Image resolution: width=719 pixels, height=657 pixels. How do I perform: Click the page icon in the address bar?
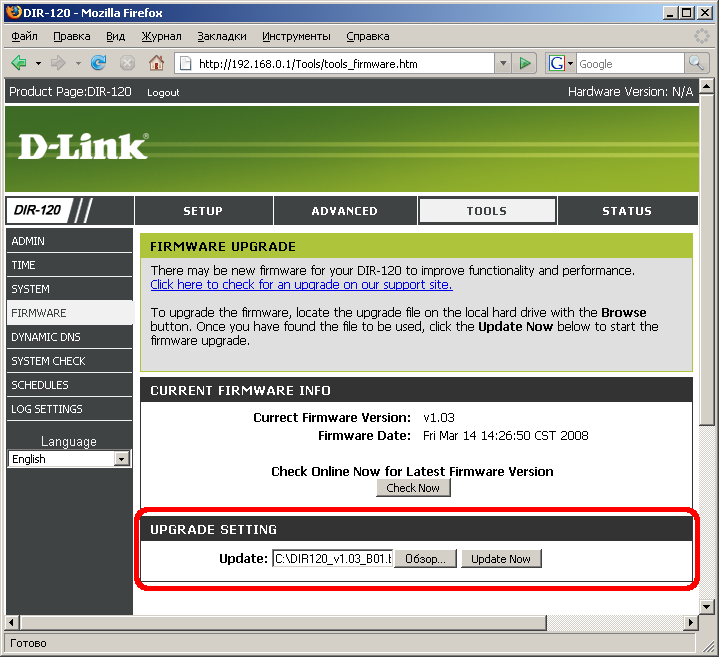185,63
